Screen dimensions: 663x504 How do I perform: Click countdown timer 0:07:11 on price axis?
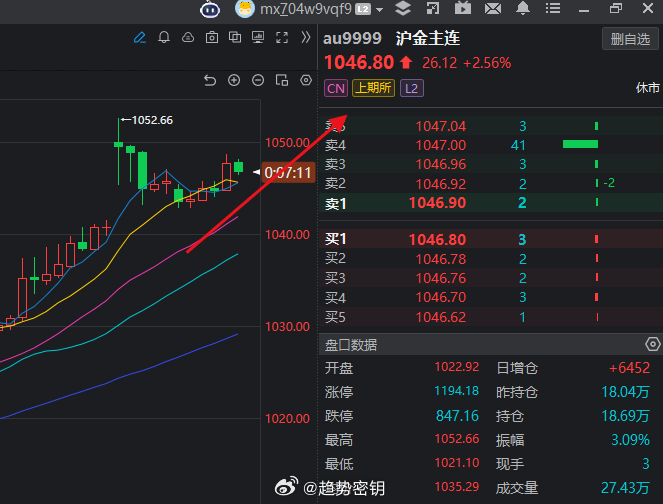click(288, 173)
